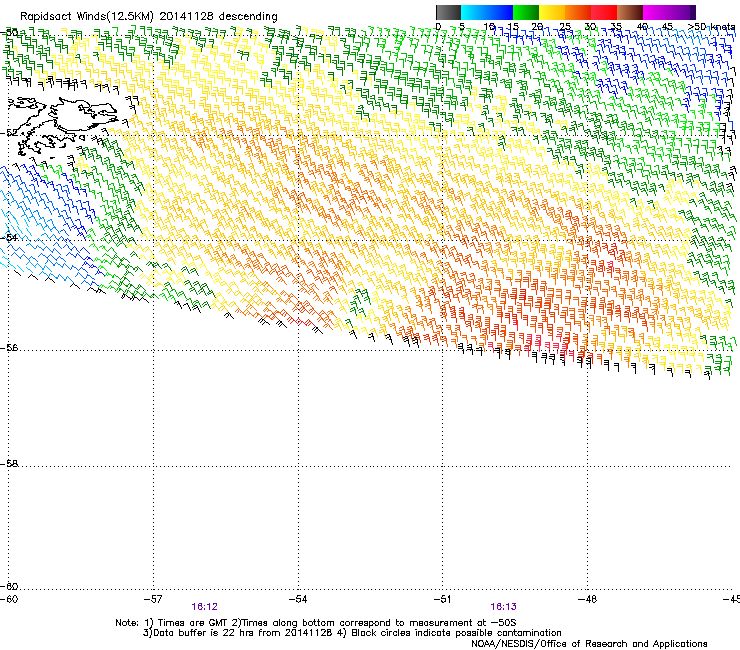This screenshot has height=650, width=740.
Task: Click the -48 longitude label on bottom axis
Action: coord(588,599)
